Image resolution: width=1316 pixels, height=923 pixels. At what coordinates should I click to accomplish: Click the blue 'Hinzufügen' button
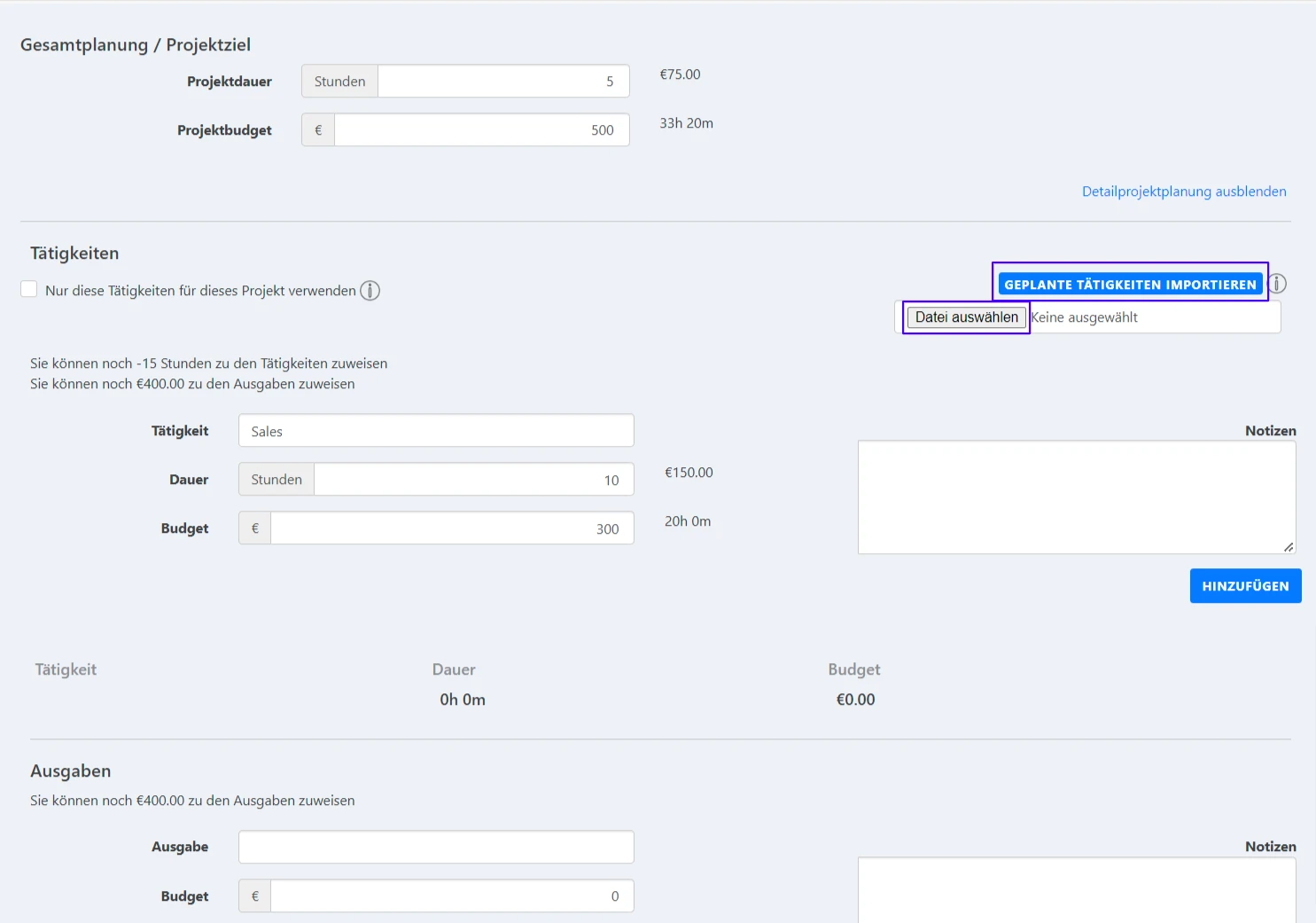1244,586
